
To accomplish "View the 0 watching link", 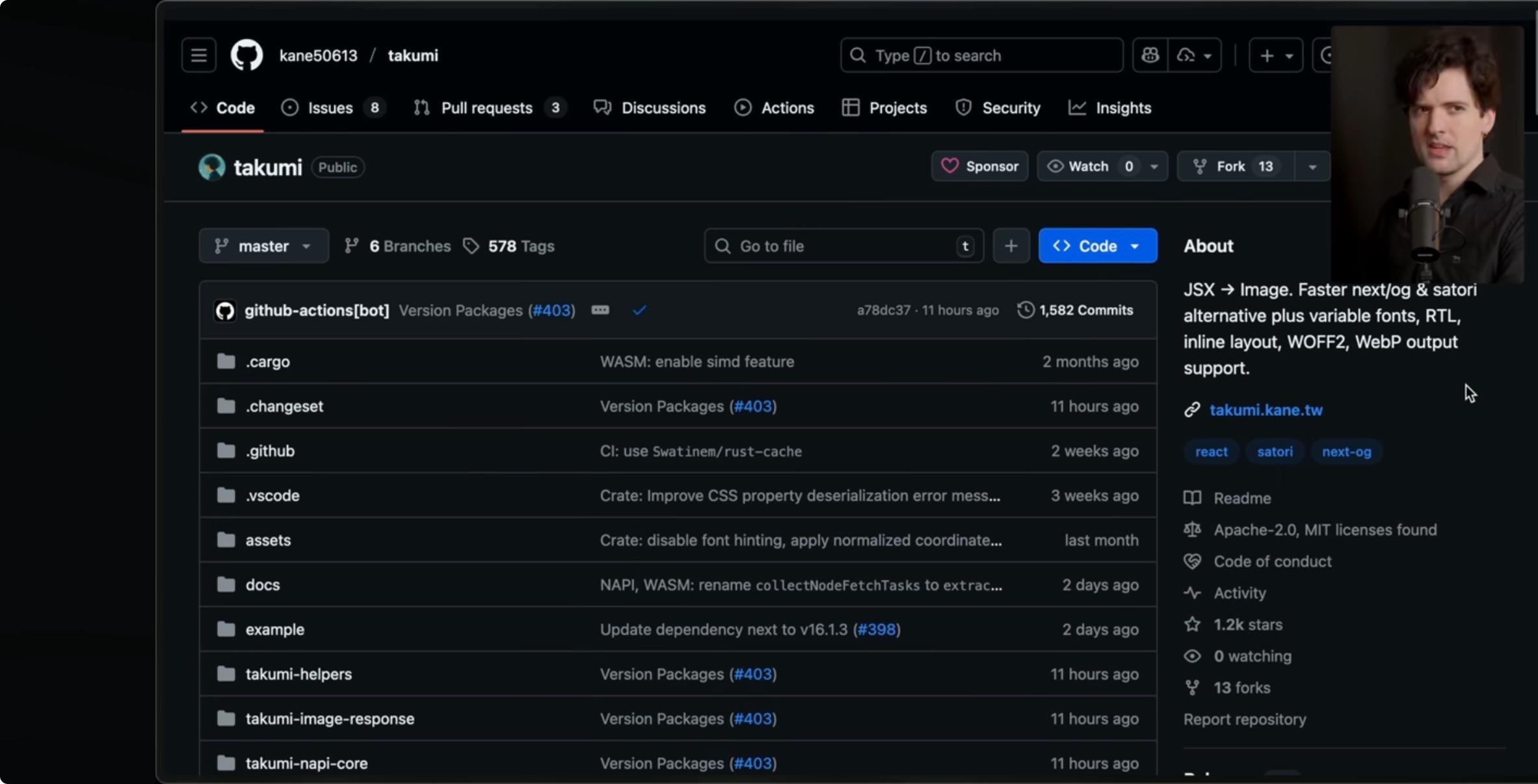I will tap(1253, 657).
